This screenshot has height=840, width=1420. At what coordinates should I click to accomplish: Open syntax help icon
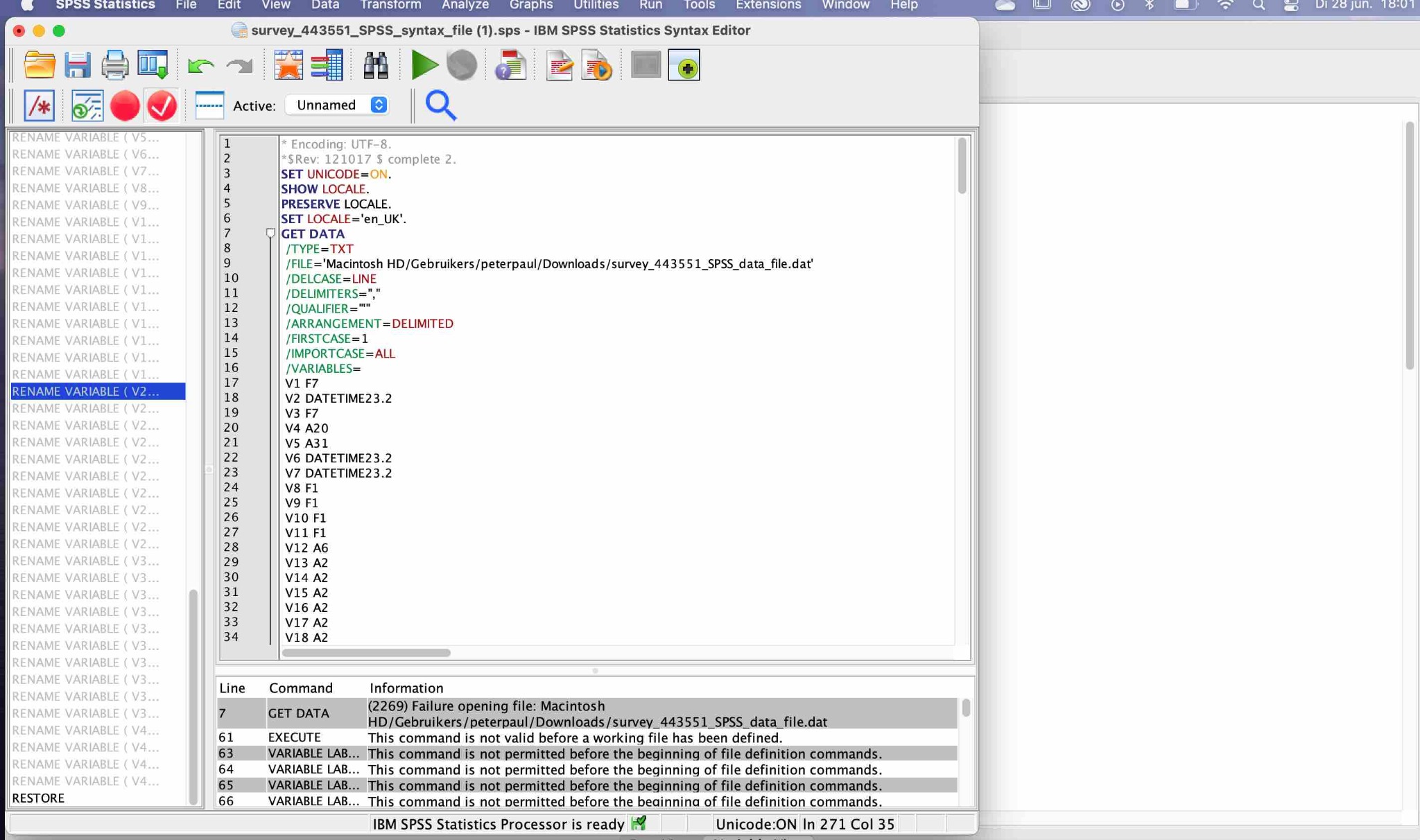[511, 65]
